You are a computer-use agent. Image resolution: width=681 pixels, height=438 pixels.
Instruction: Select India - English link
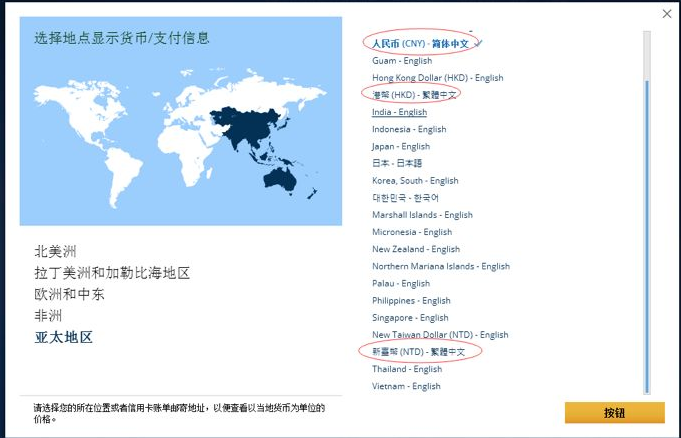(x=399, y=112)
